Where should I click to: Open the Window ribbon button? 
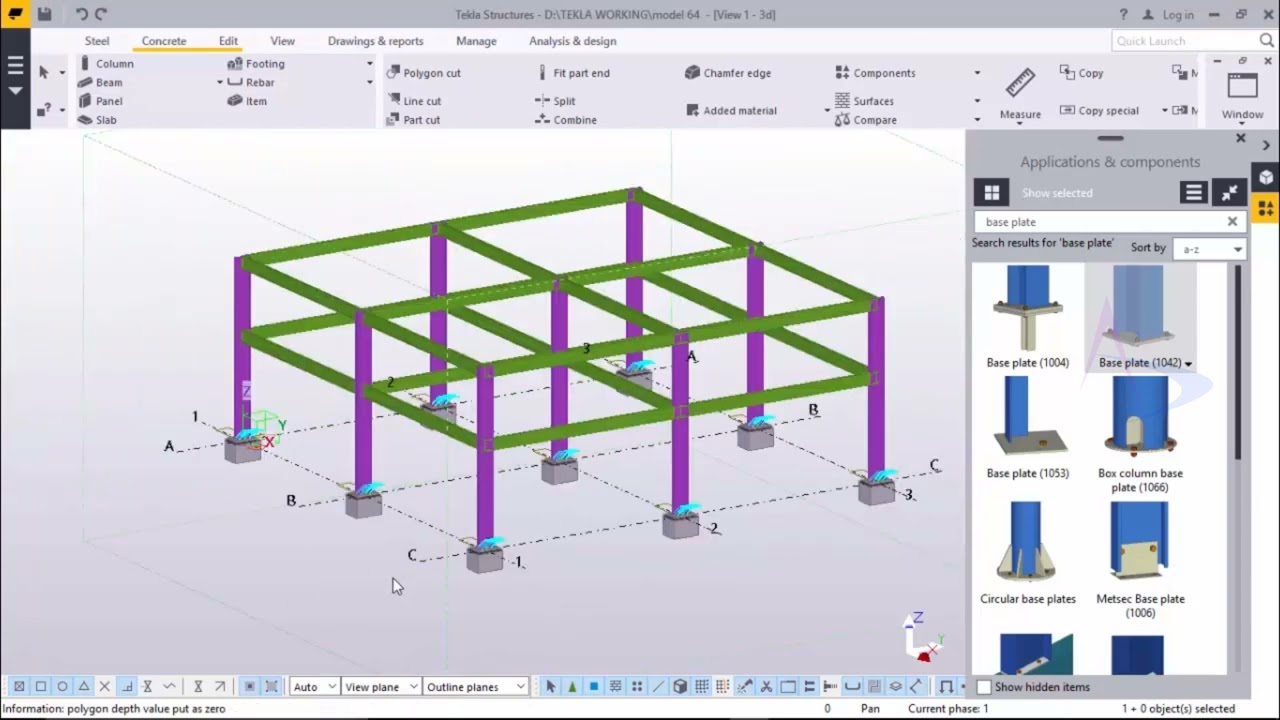(x=1242, y=96)
